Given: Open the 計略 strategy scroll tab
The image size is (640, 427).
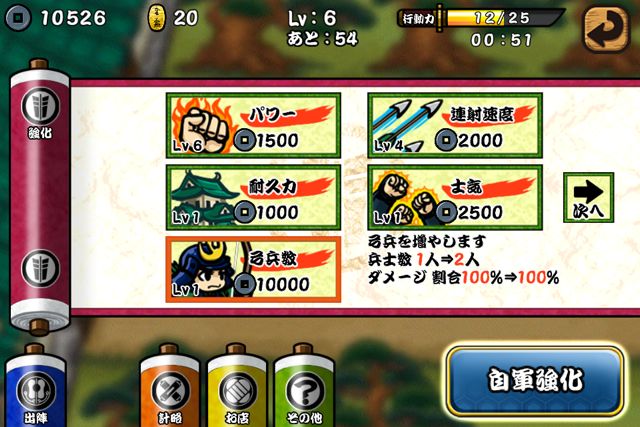Looking at the screenshot, I should (x=169, y=388).
